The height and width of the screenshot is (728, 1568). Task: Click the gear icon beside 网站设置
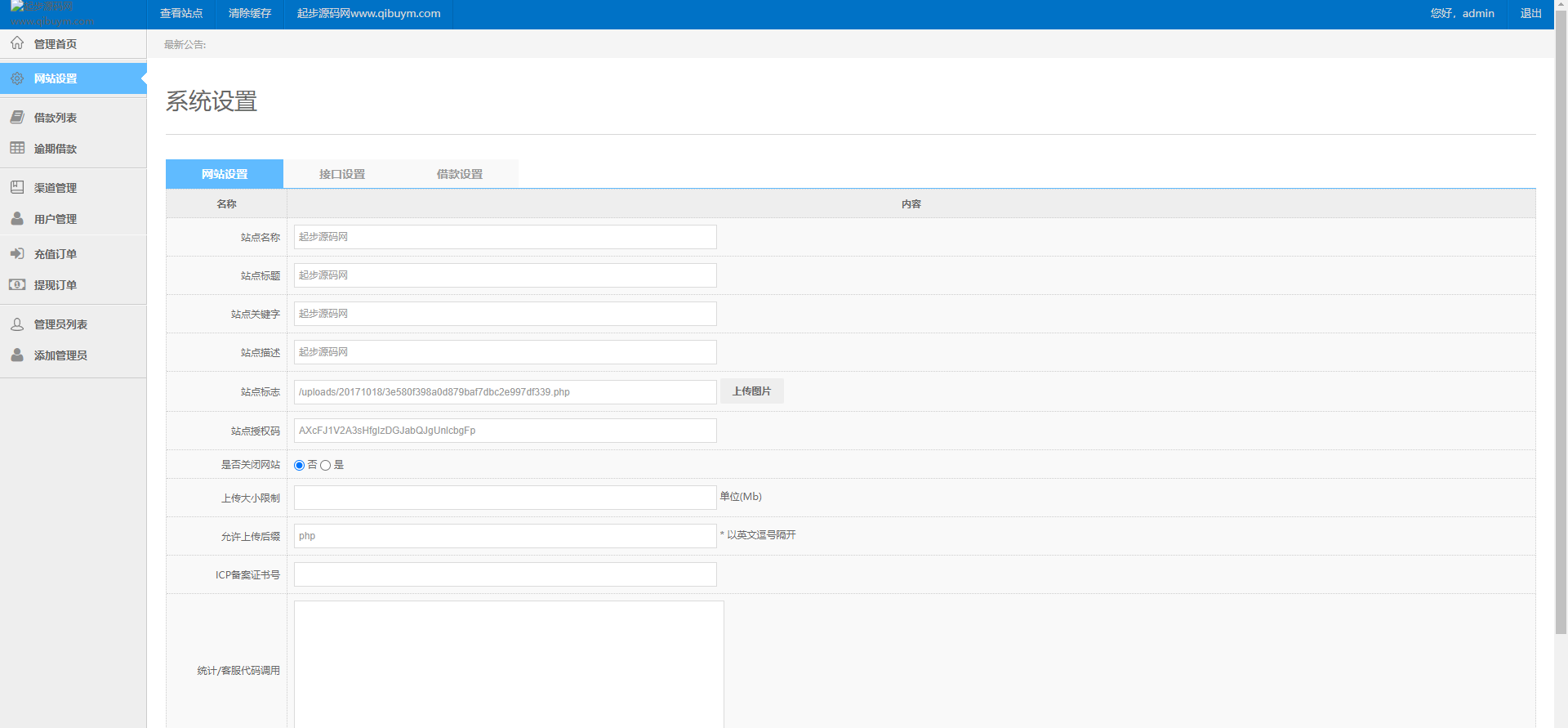point(17,78)
